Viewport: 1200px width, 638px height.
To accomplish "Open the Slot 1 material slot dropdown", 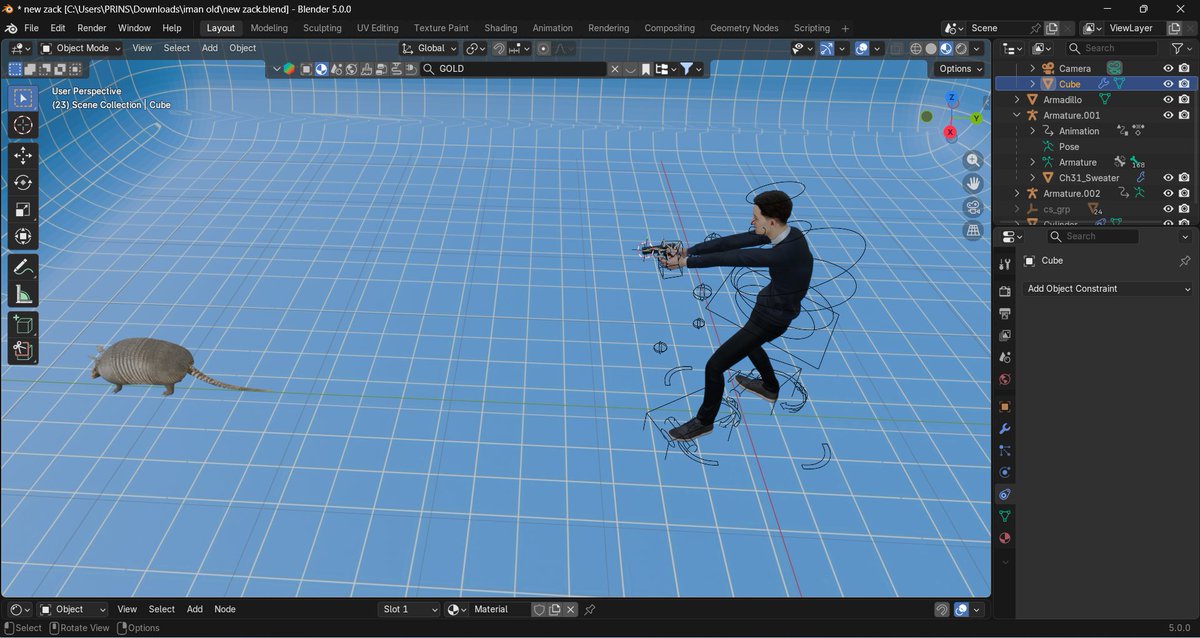I will [x=410, y=609].
